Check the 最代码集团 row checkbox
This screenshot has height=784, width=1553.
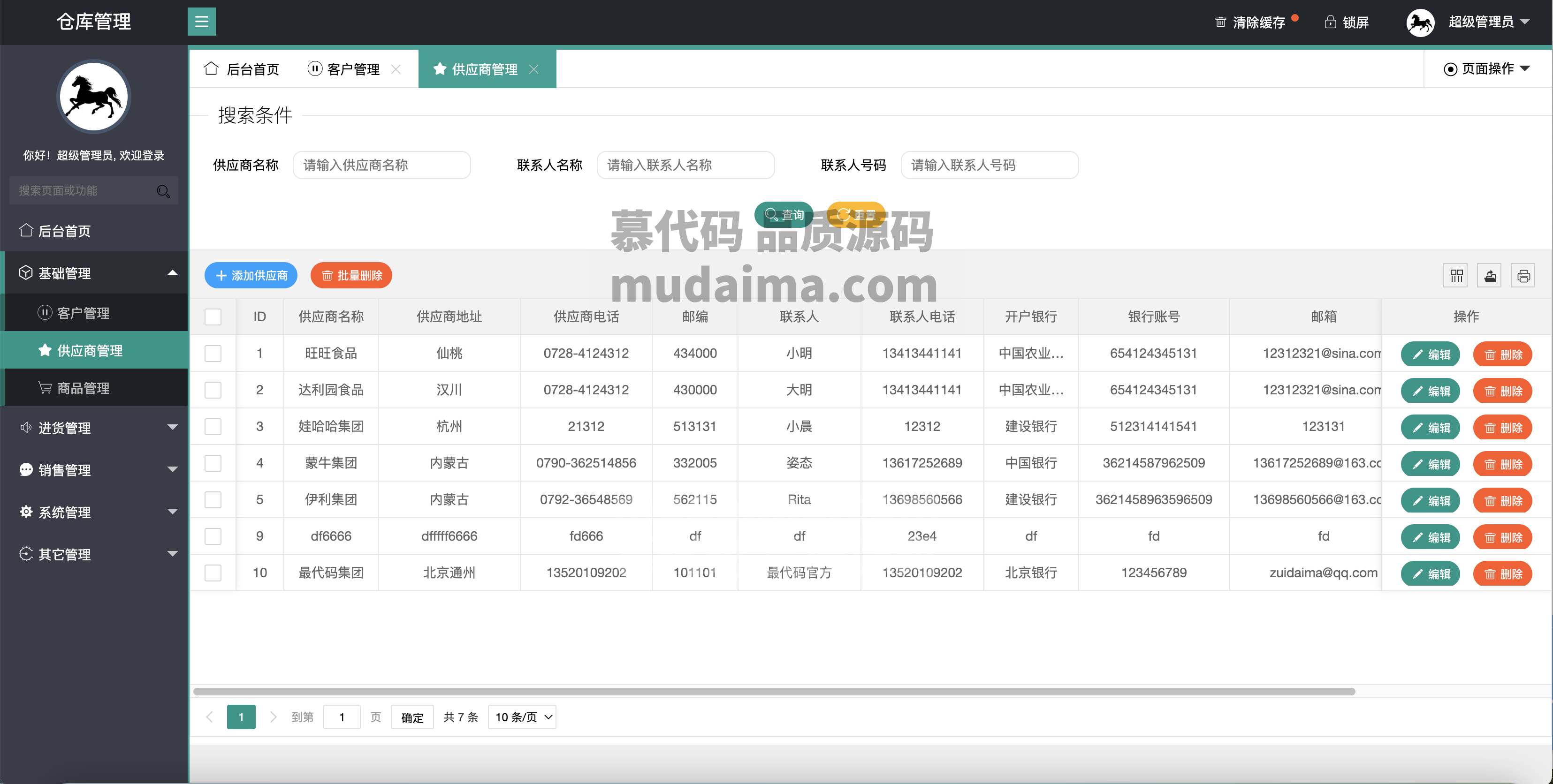(213, 573)
